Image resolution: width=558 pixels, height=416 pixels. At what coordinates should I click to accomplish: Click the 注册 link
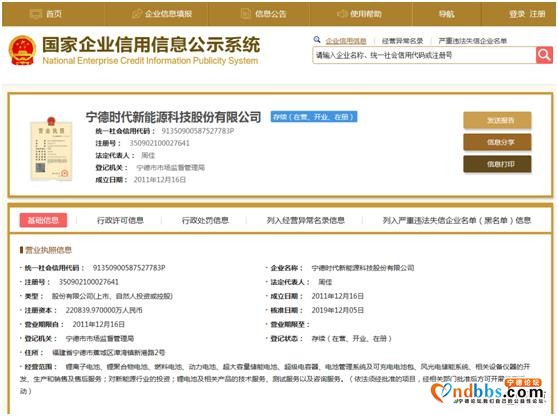pos(537,14)
